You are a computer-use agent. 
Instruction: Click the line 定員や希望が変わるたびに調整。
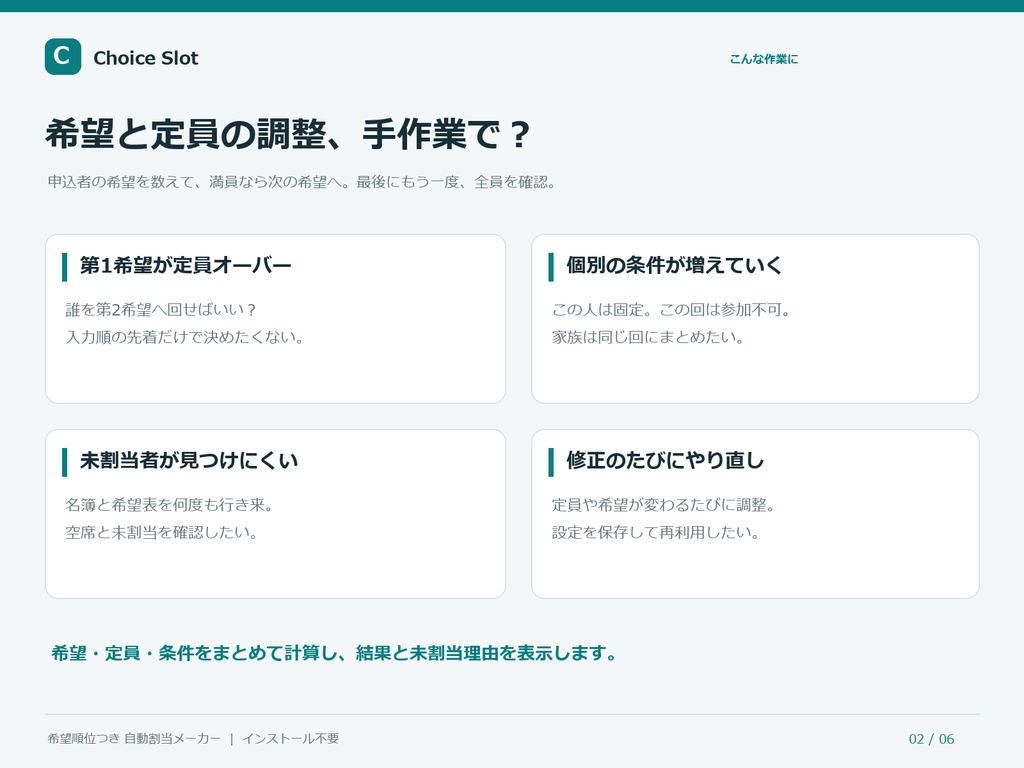(664, 505)
